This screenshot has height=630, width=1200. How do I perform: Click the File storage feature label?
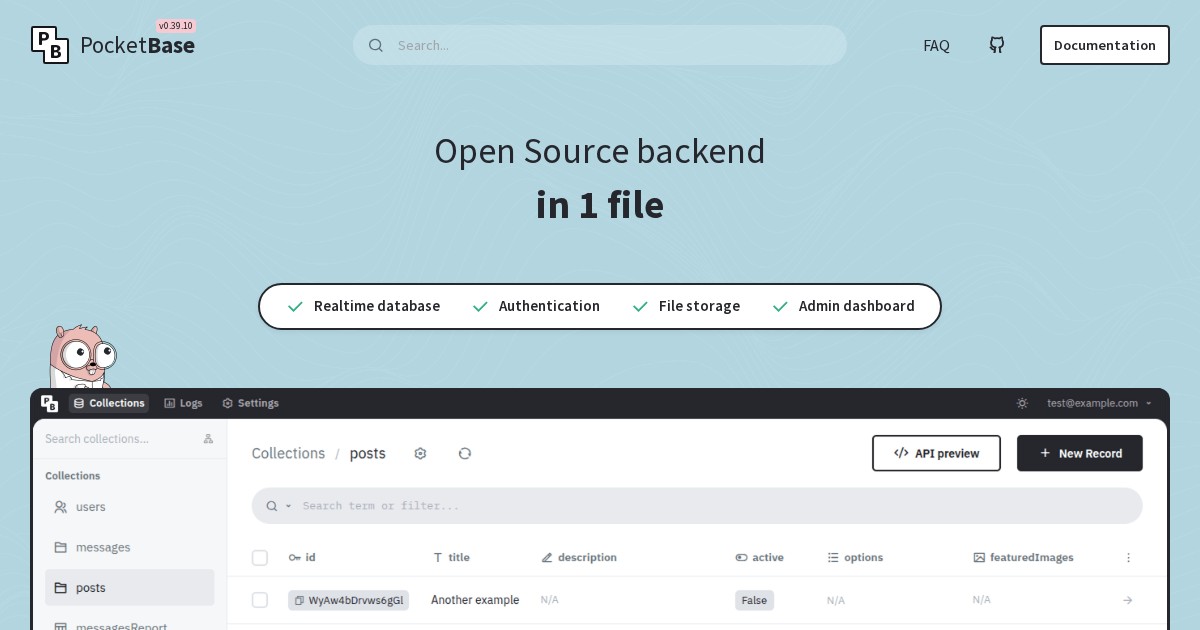(x=699, y=306)
